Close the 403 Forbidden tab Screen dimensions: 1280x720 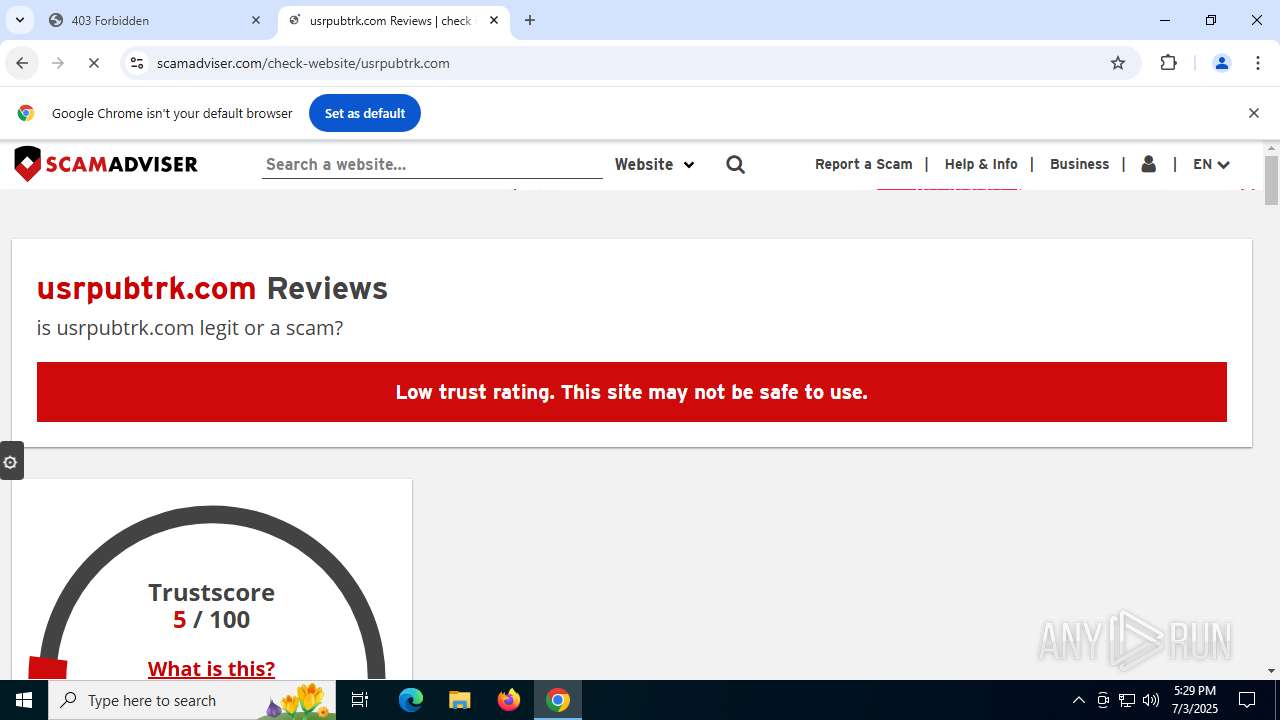[256, 20]
